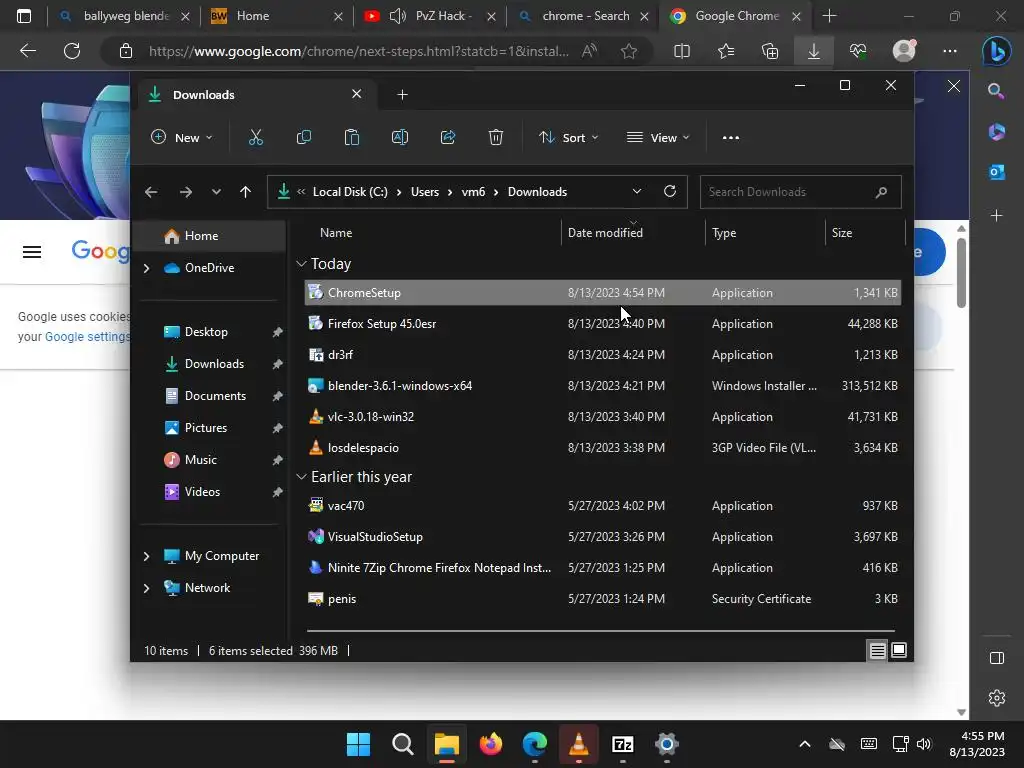Open a new Edge tab
The width and height of the screenshot is (1024, 768).
pos(829,16)
